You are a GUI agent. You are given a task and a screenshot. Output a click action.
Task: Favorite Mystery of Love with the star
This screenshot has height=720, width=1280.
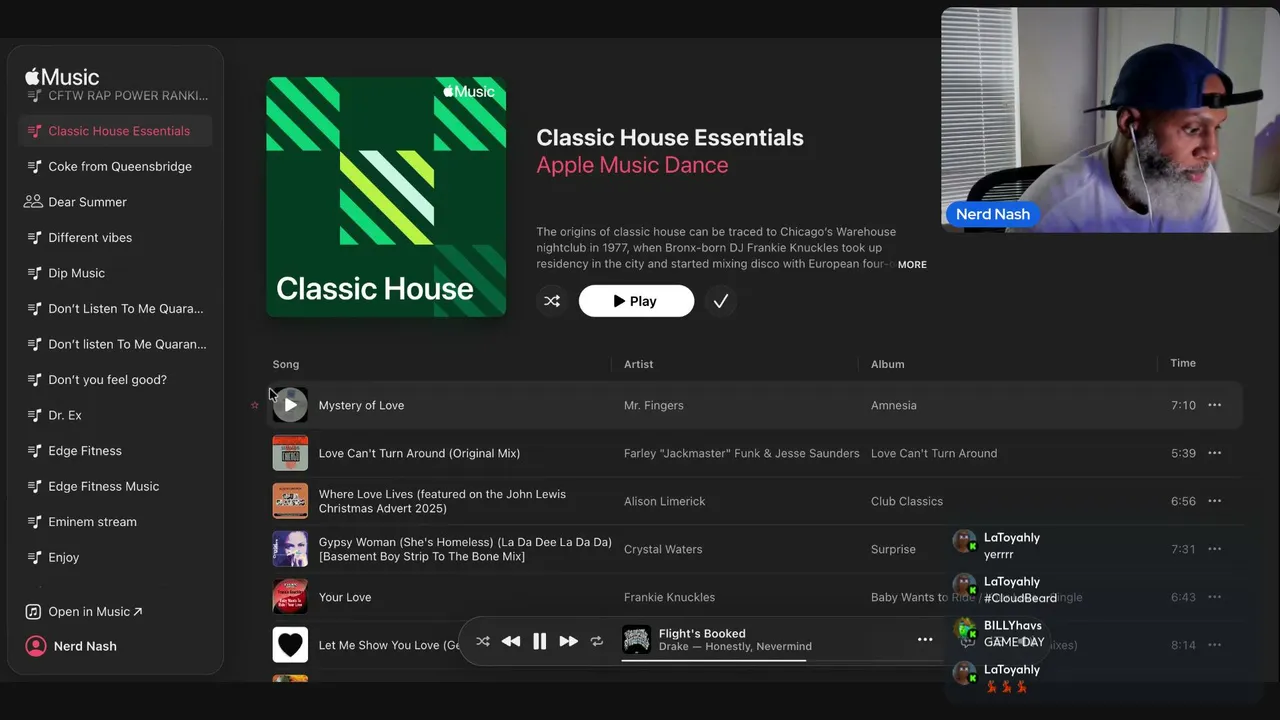(255, 405)
